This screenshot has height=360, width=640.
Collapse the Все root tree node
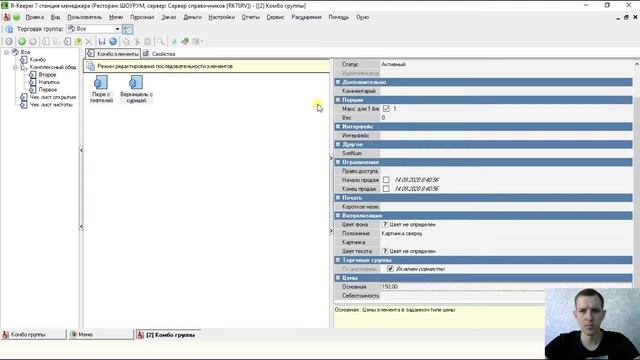point(7,52)
